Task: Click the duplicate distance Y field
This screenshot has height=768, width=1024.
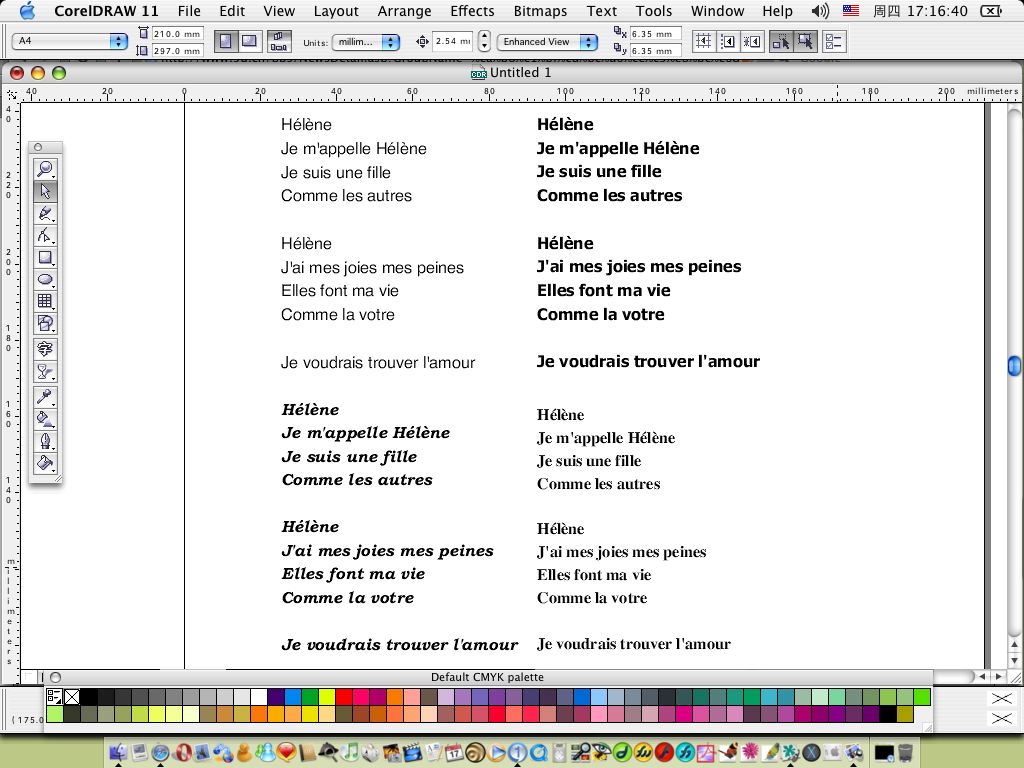Action: click(x=655, y=50)
